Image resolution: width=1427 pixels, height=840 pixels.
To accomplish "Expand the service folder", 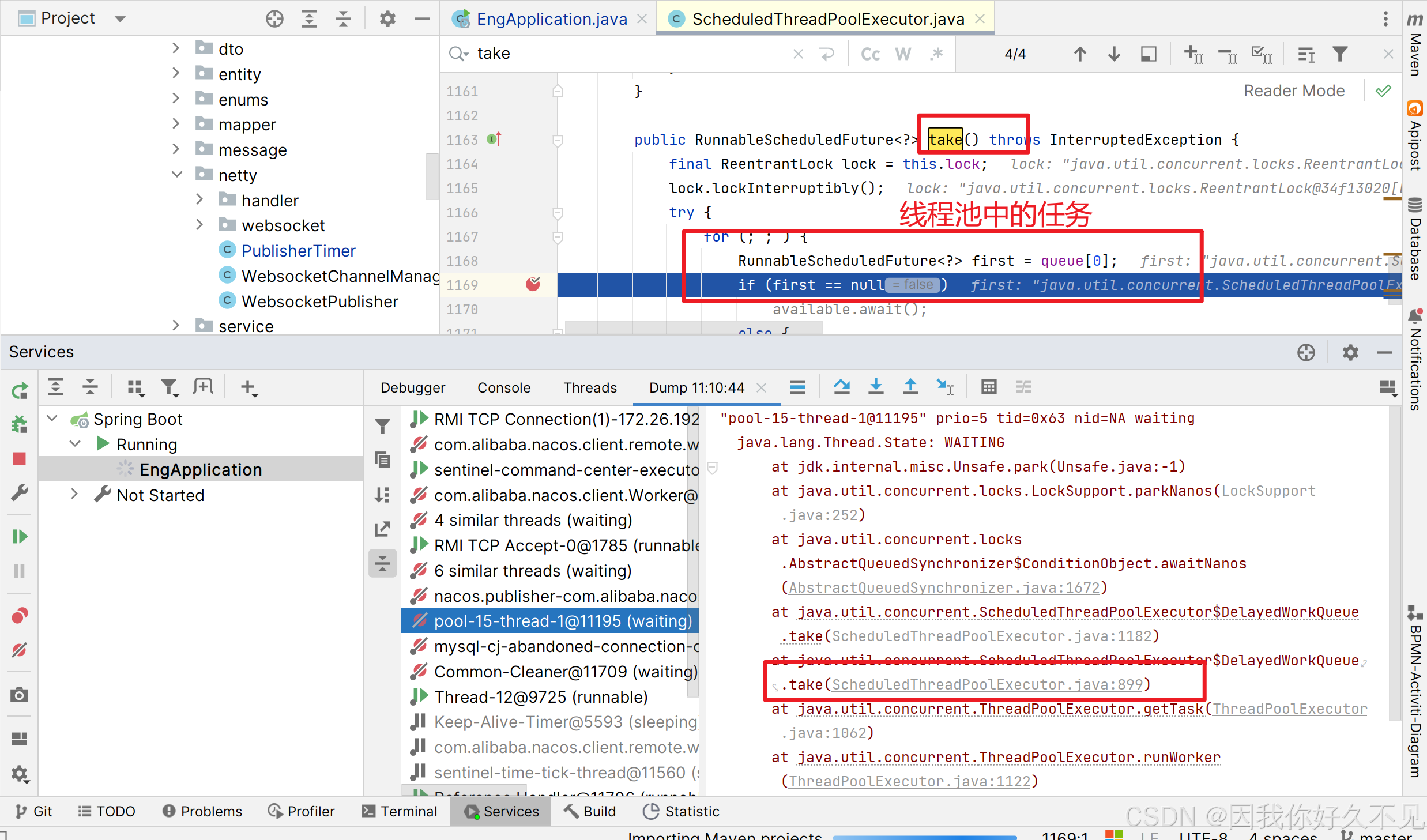I will point(176,326).
